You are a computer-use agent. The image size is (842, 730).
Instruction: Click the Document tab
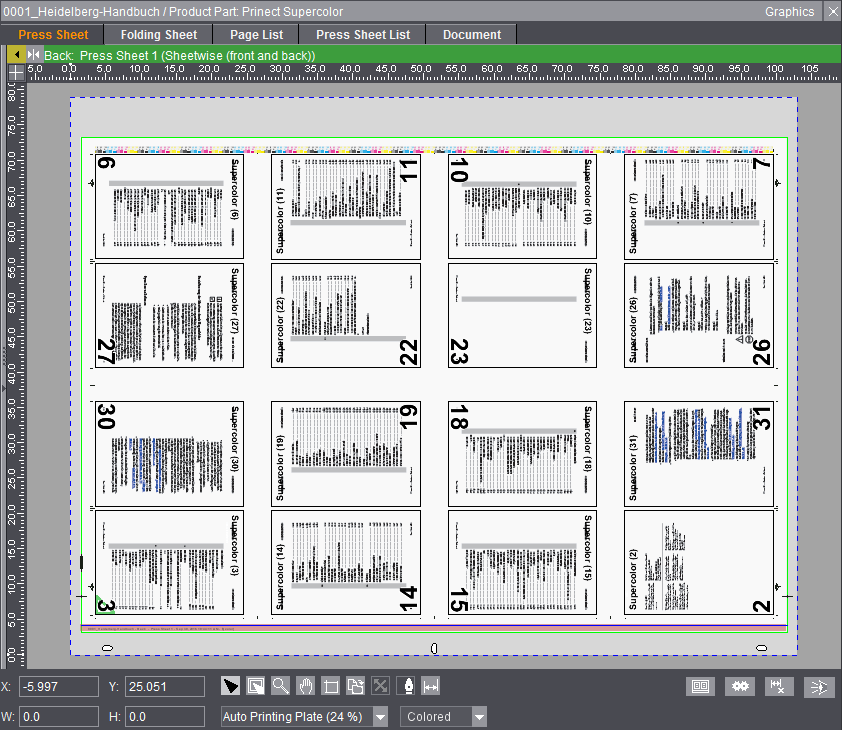pyautogui.click(x=471, y=34)
